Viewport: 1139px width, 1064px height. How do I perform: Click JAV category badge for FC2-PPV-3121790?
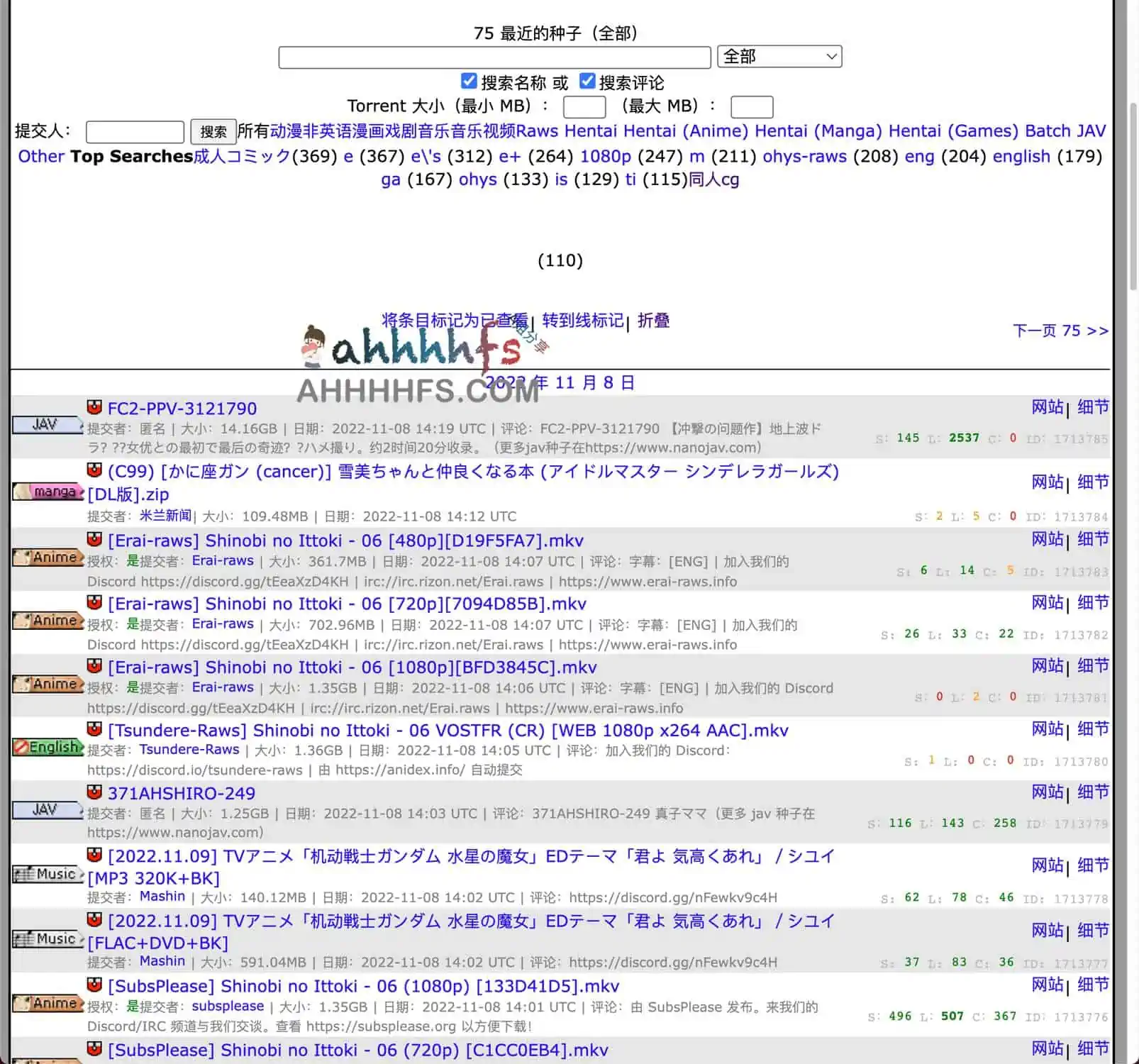[x=47, y=425]
